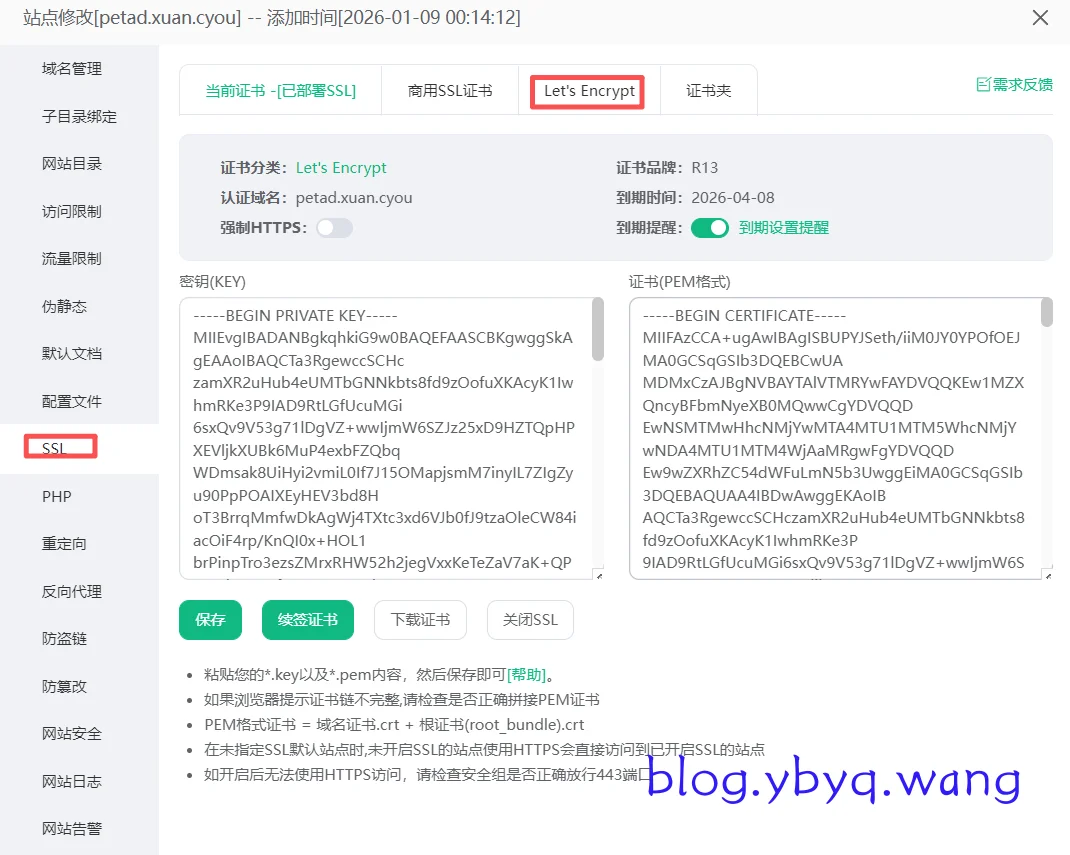Screen dimensions: 1070x855
Task: Open the Let's Encrypt tab
Action: (589, 91)
